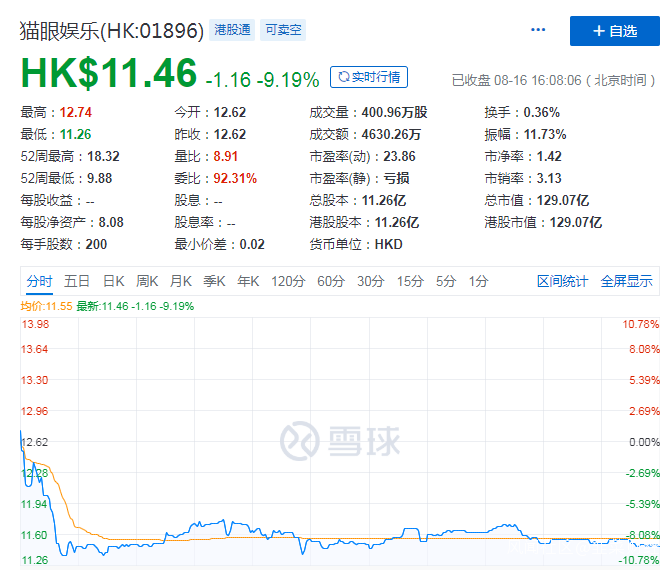
Task: Click the 委比 value 92.31%
Action: click(235, 178)
